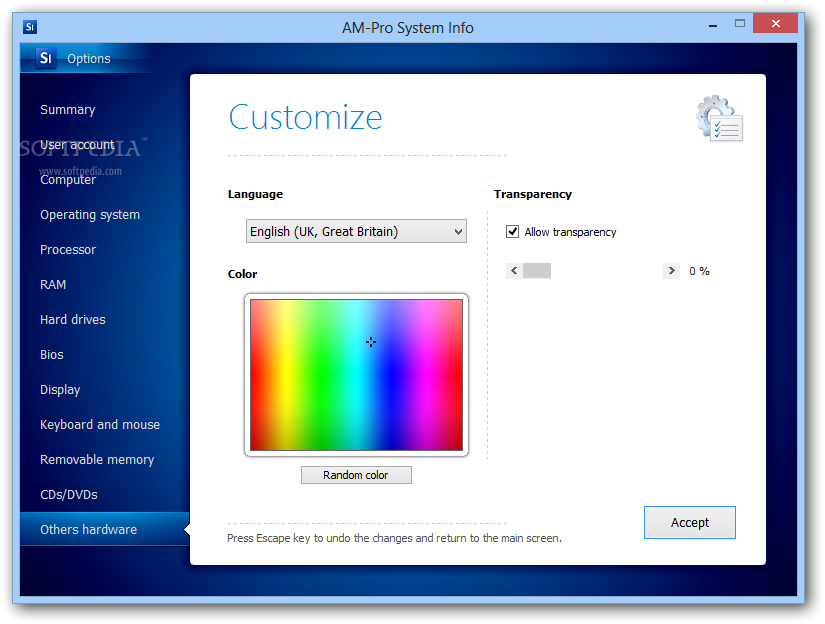Click the 'Color' label
The width and height of the screenshot is (825, 624).
coord(243,274)
